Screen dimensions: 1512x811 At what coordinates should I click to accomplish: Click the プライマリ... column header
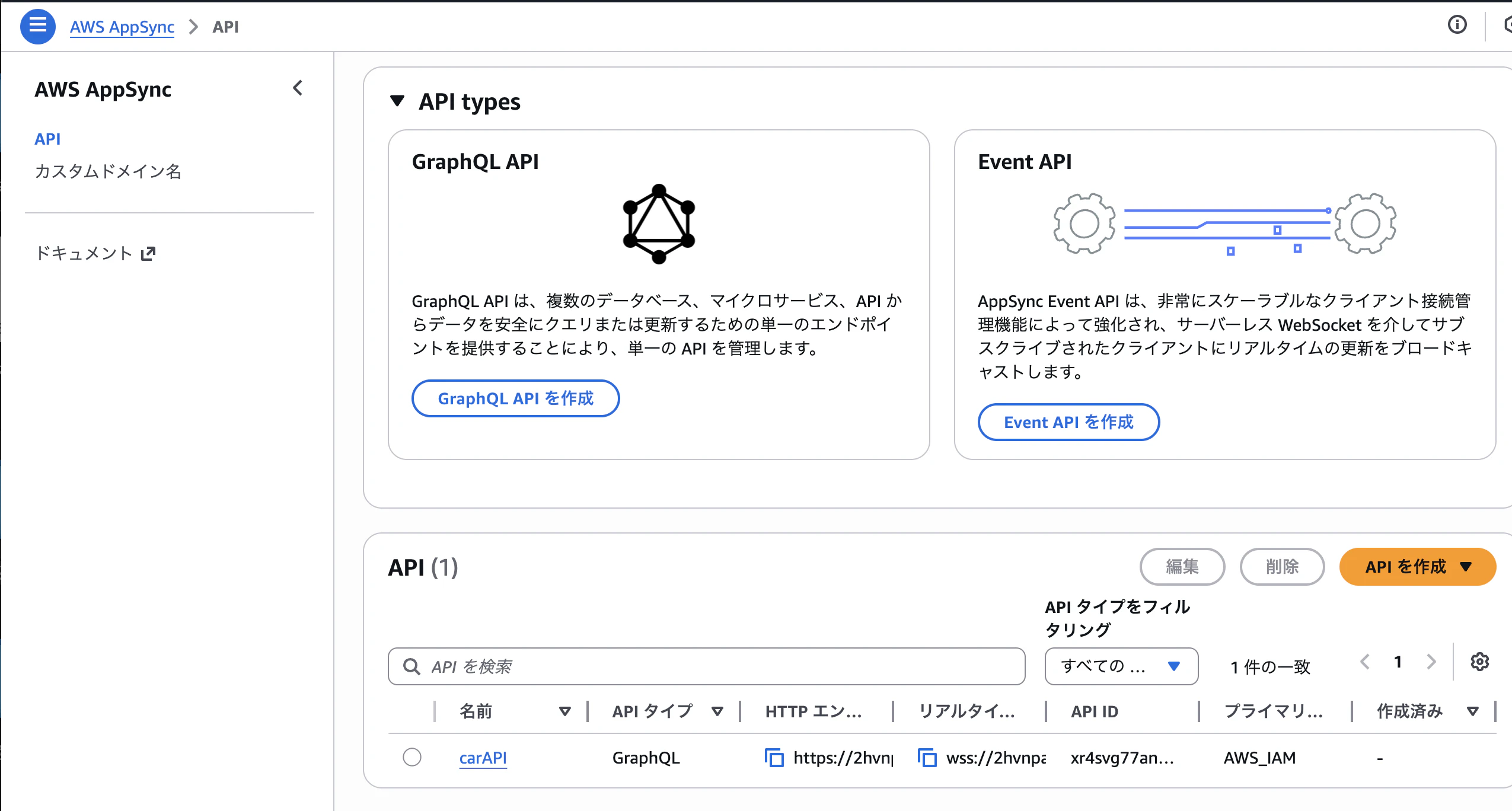1274,711
